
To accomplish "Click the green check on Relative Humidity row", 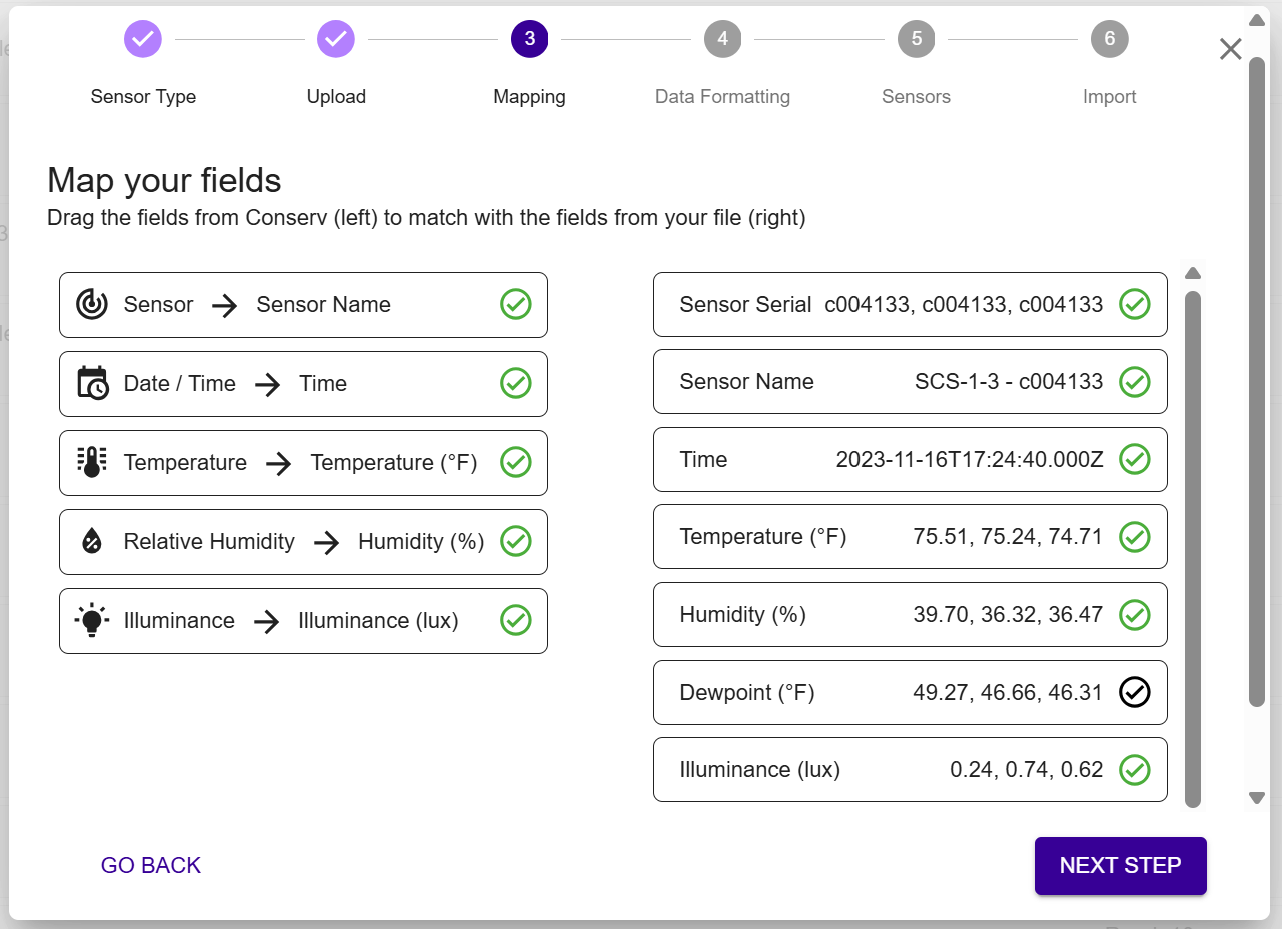I will click(x=515, y=541).
